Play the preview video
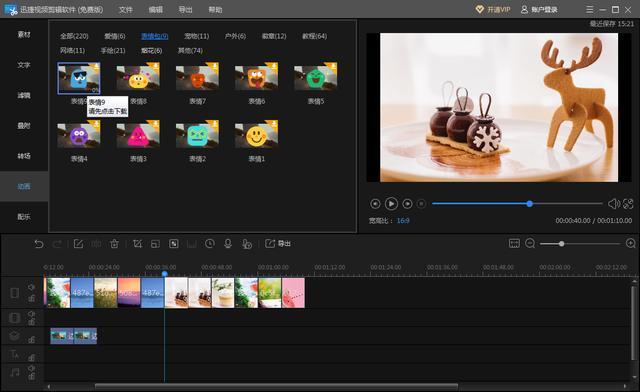Image resolution: width=640 pixels, height=392 pixels. tap(391, 203)
